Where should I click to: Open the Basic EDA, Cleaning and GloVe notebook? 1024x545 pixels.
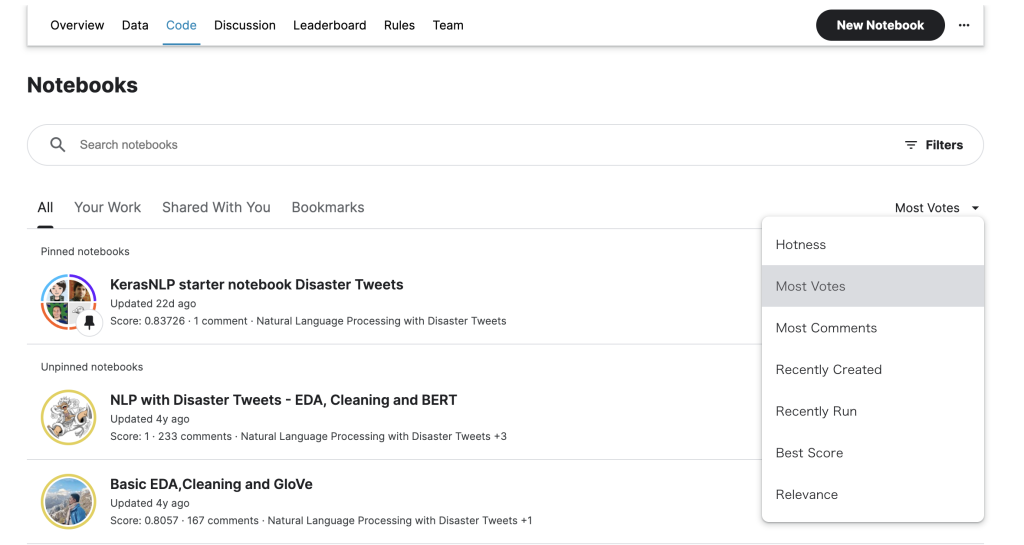point(211,484)
